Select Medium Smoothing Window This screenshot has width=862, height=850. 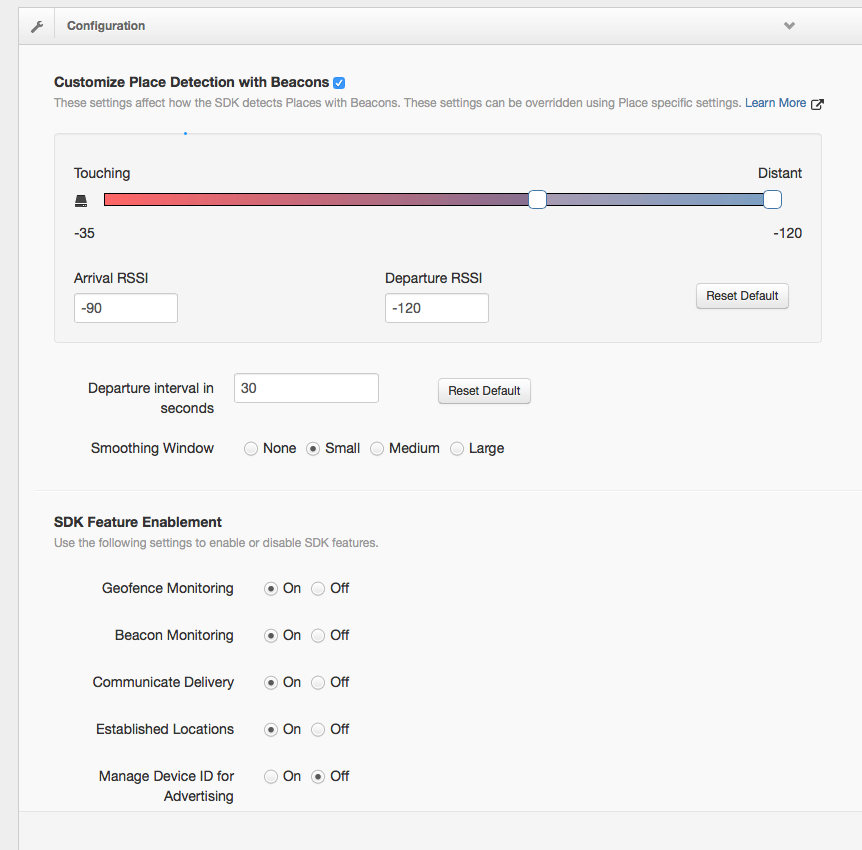[x=377, y=449]
